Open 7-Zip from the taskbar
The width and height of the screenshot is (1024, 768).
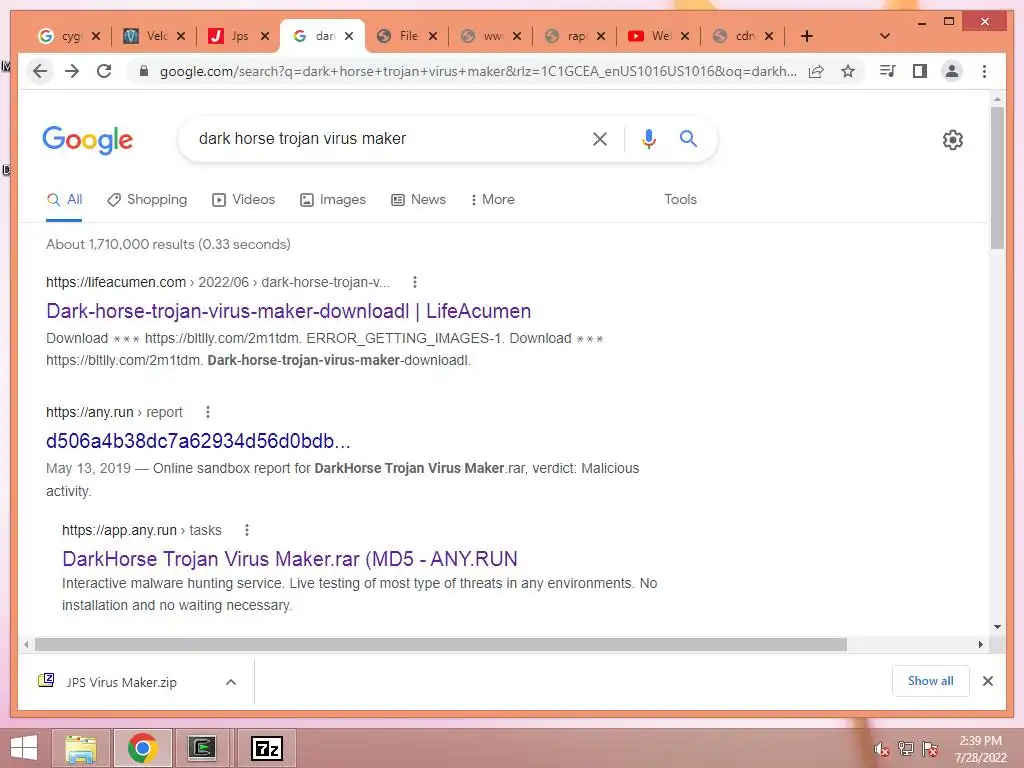pyautogui.click(x=268, y=748)
